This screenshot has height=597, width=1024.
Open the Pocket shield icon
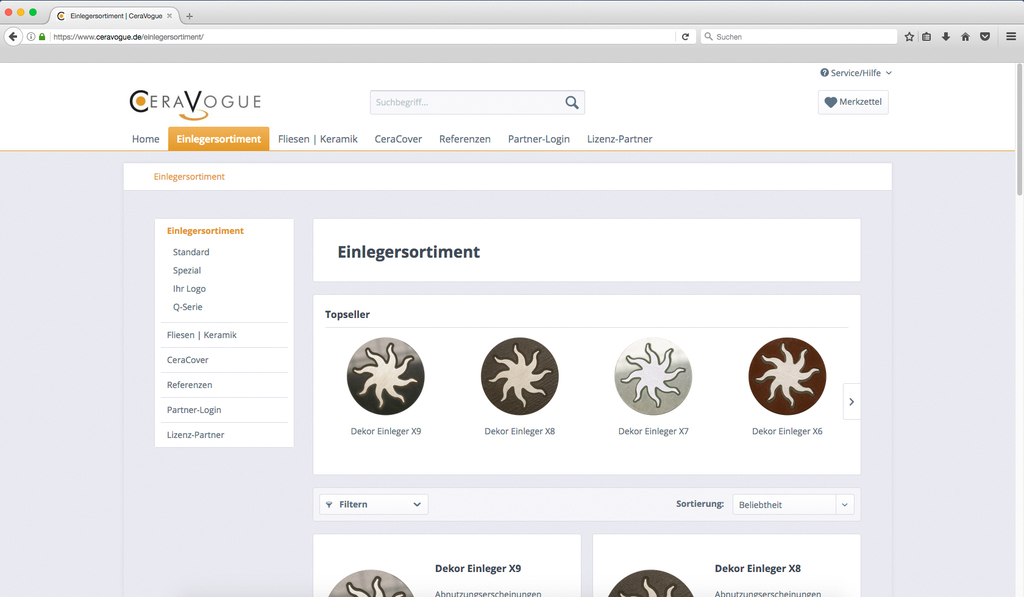point(984,36)
